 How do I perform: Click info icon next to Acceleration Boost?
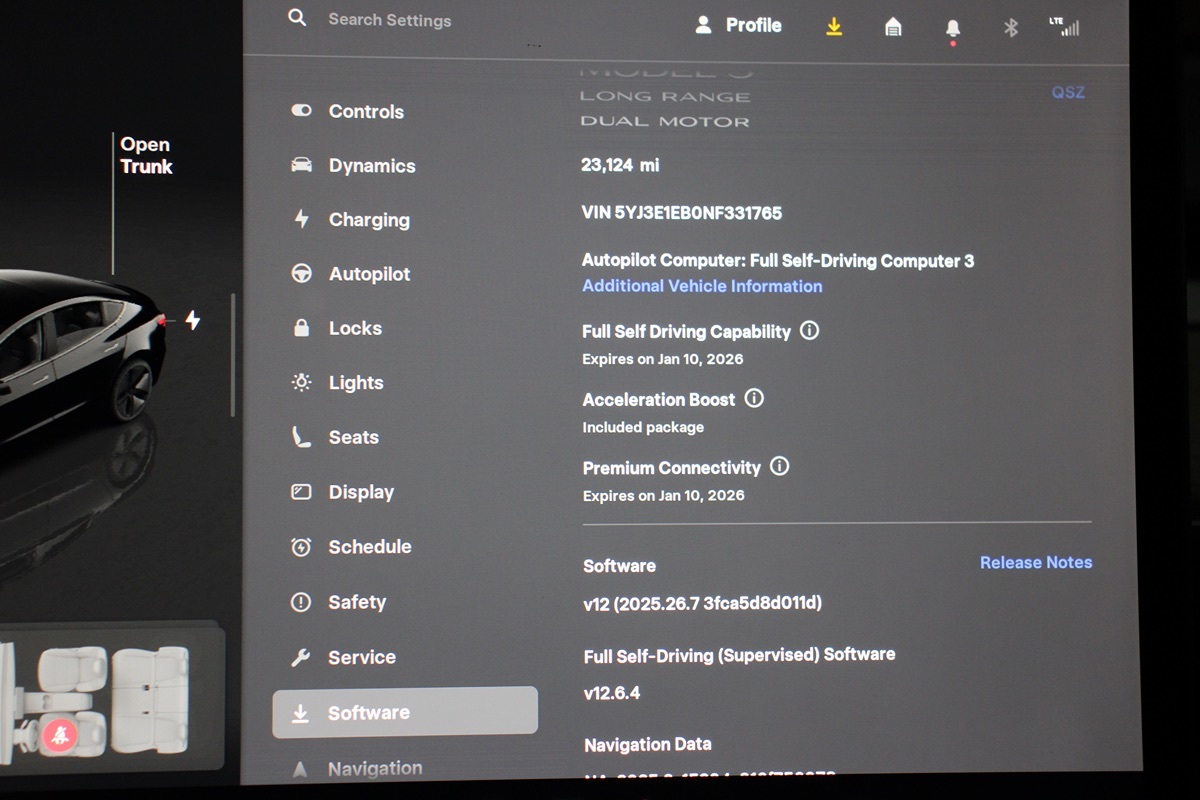point(754,399)
